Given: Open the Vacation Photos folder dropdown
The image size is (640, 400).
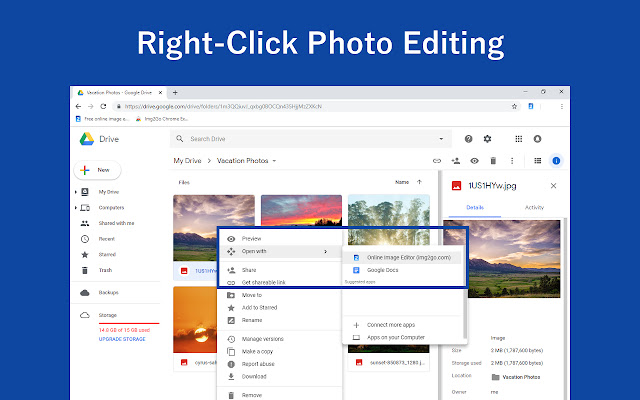Looking at the screenshot, I should pyautogui.click(x=274, y=161).
